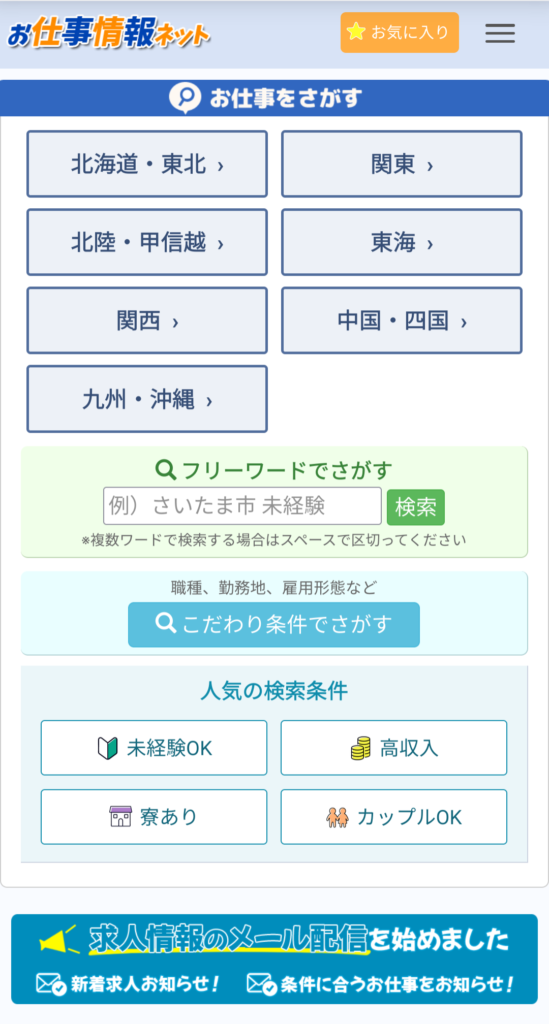Click the star icon in お気に入り button

(x=356, y=32)
